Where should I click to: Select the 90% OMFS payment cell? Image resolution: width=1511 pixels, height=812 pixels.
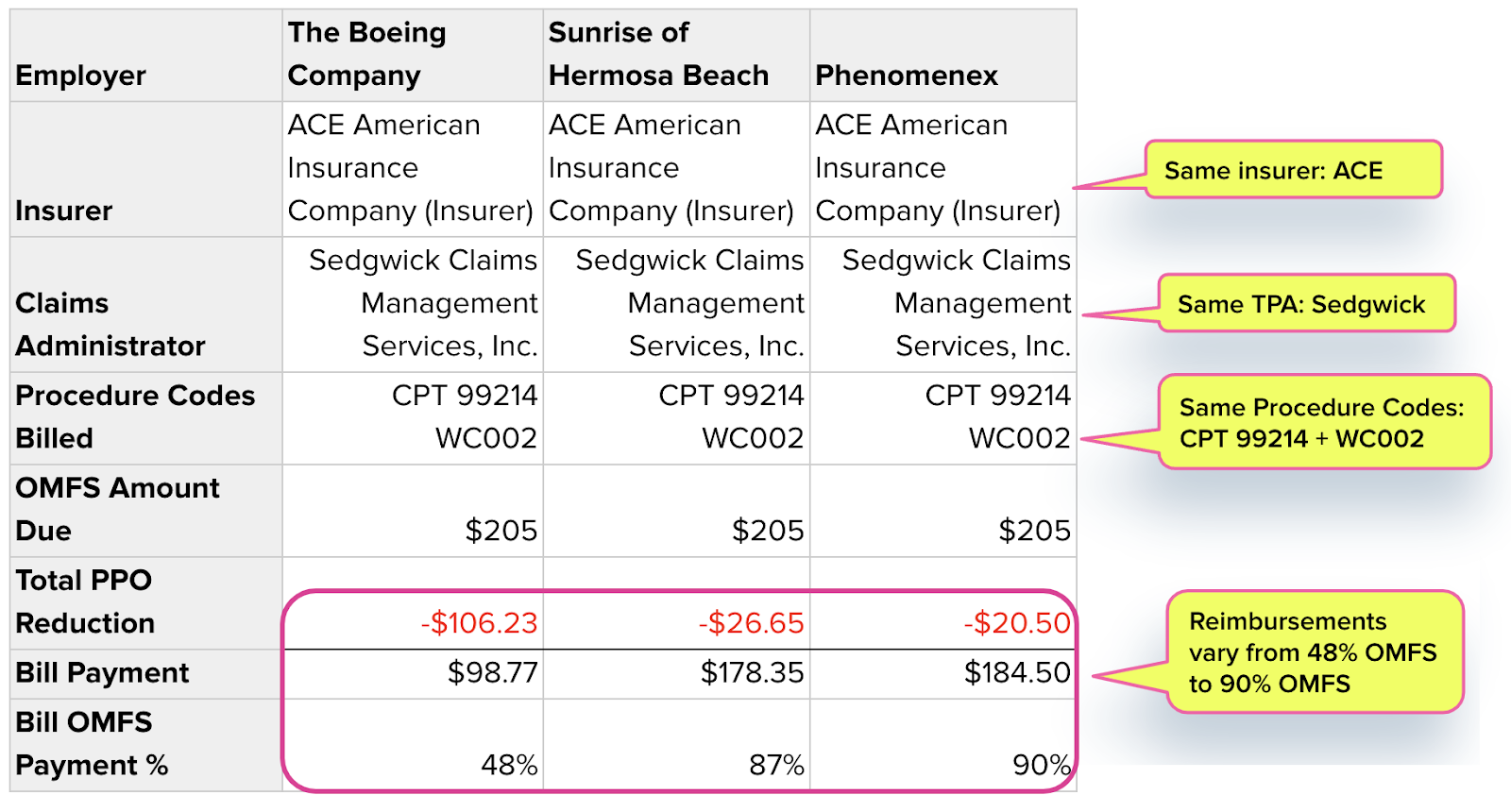[x=943, y=744]
